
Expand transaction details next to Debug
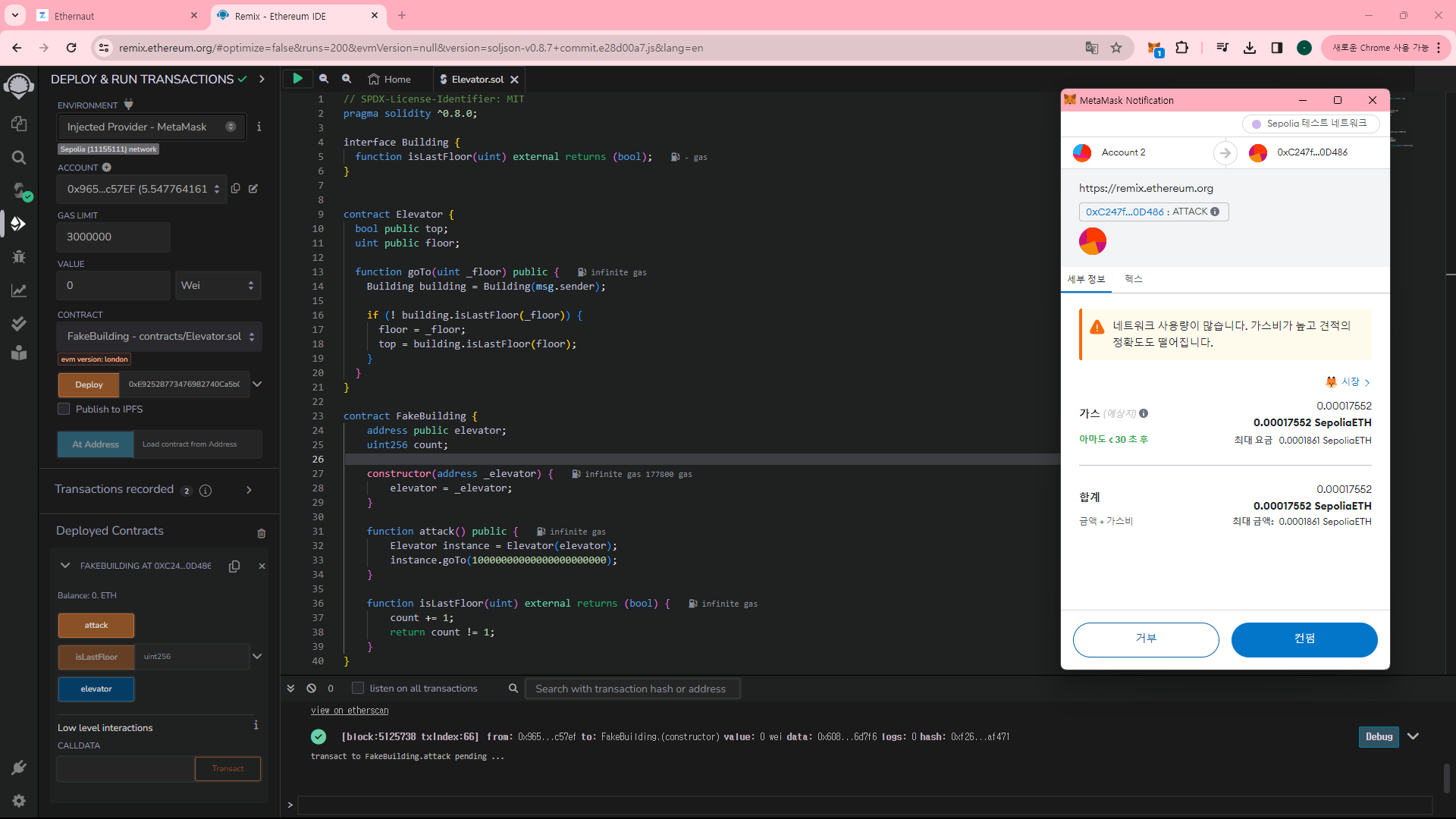coord(1413,736)
